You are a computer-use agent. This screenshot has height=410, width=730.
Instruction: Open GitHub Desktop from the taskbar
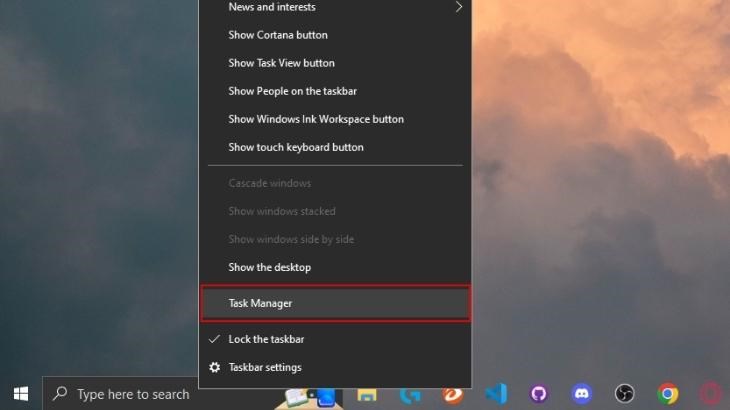click(539, 394)
